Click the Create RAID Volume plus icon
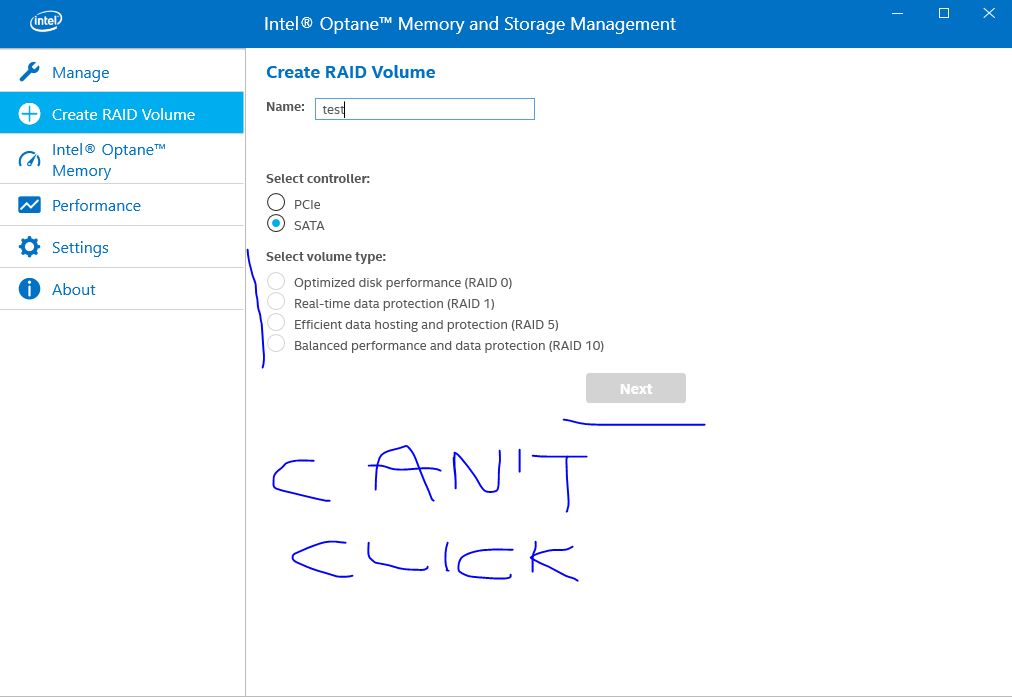Image resolution: width=1012 pixels, height=698 pixels. (29, 114)
